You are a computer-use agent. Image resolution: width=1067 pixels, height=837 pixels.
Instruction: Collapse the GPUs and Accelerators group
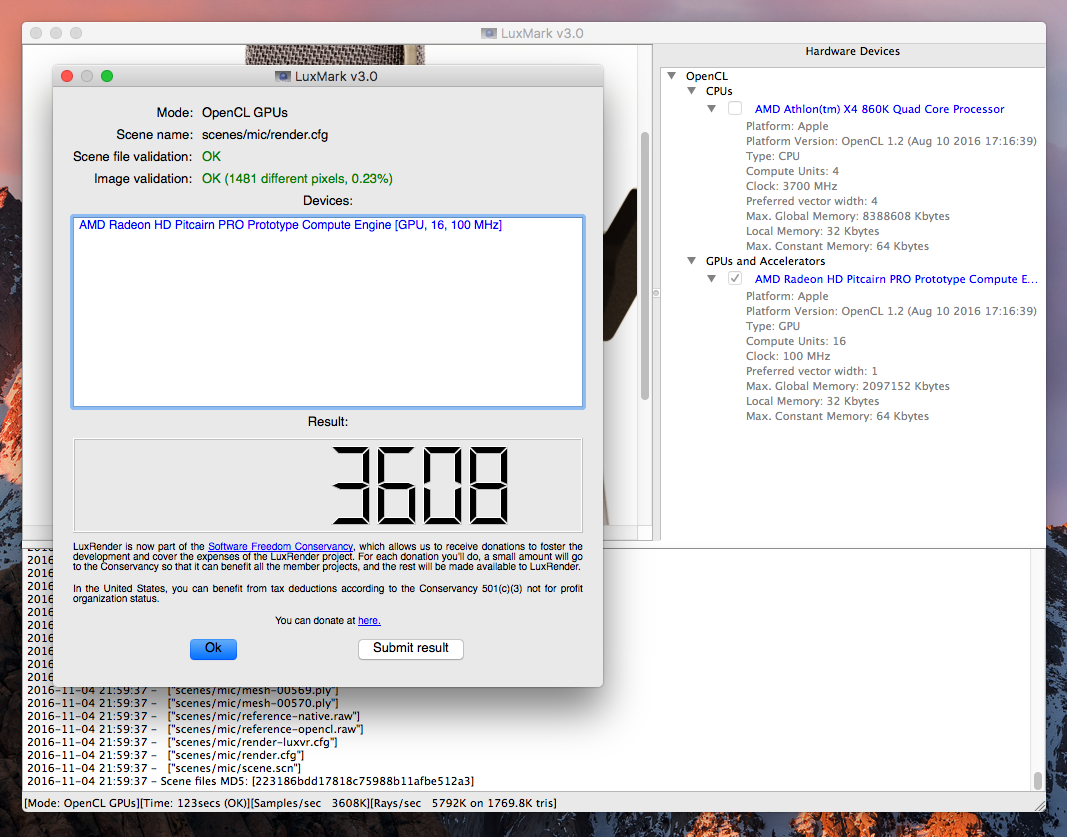[x=691, y=261]
